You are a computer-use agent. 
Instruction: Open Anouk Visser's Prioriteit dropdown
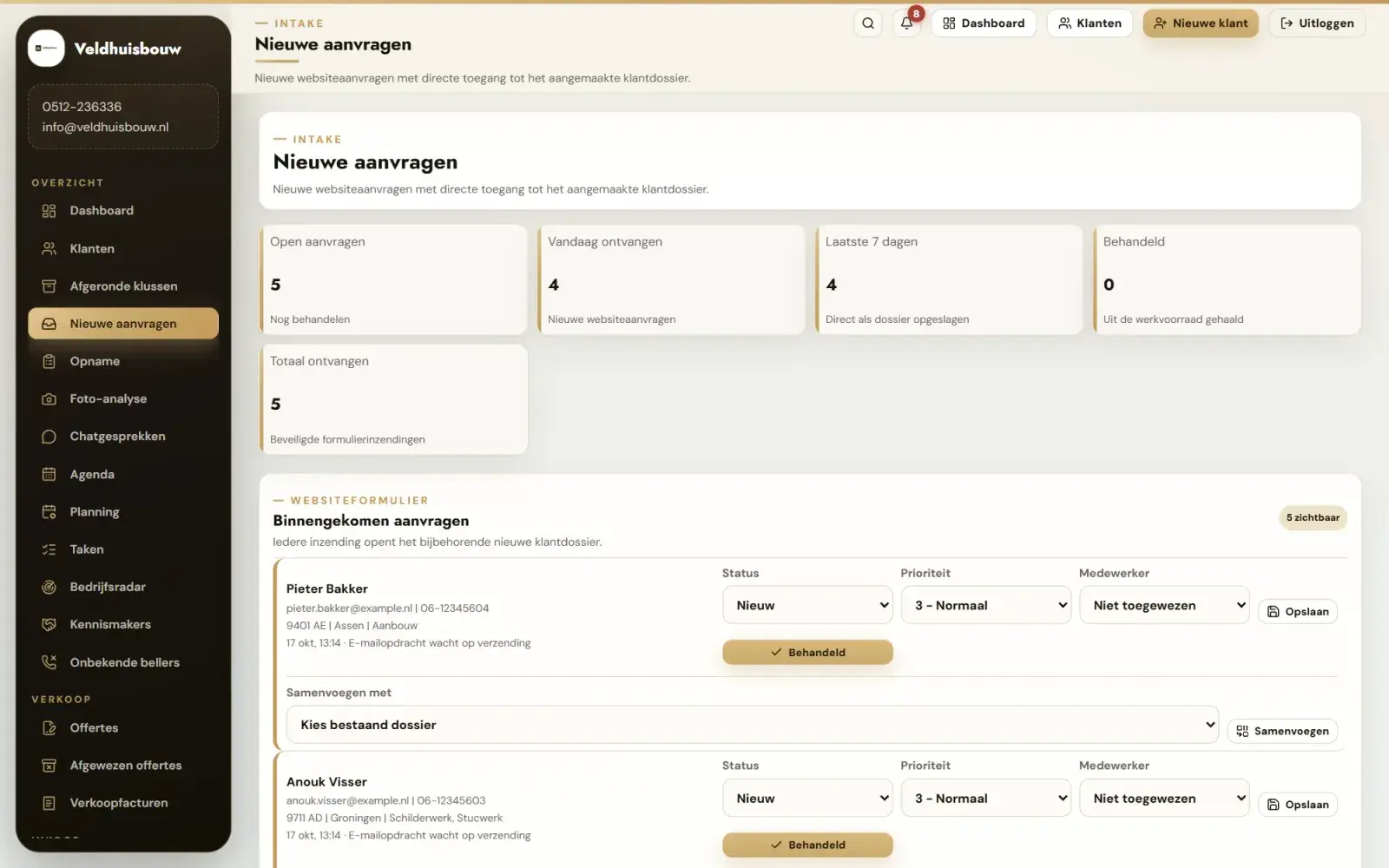click(985, 798)
